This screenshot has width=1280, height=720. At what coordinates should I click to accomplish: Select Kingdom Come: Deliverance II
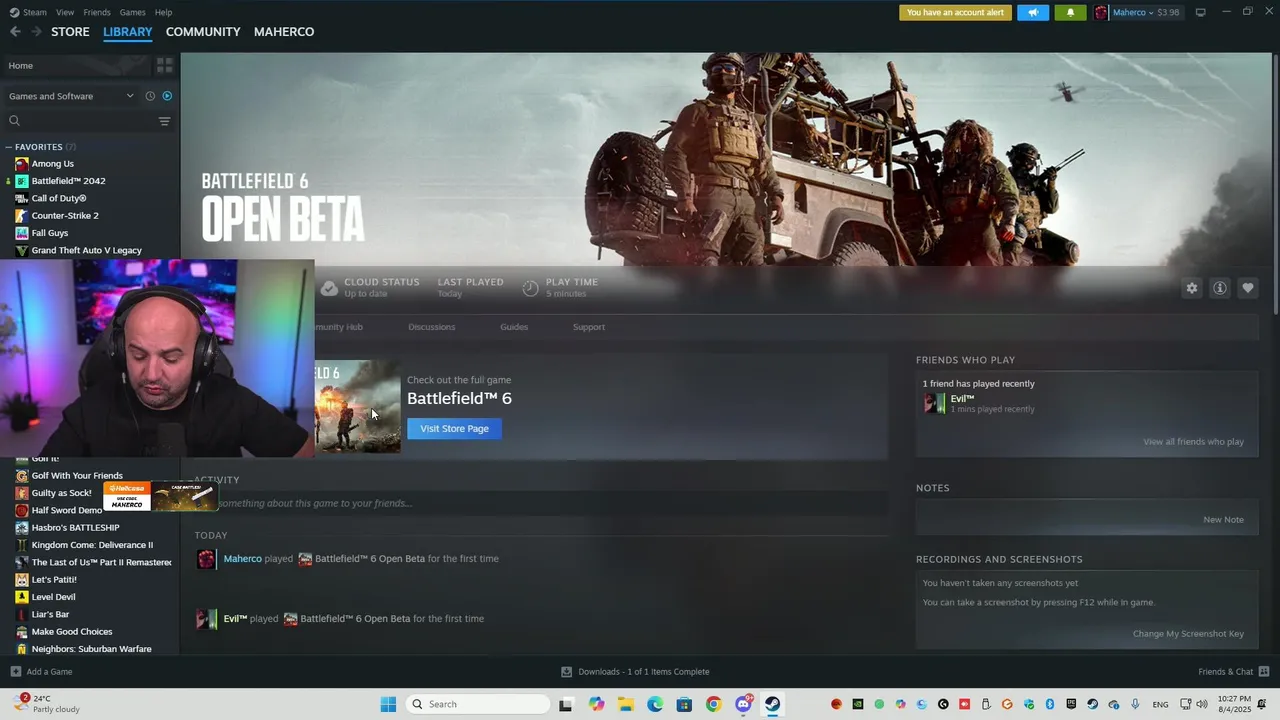click(x=92, y=545)
